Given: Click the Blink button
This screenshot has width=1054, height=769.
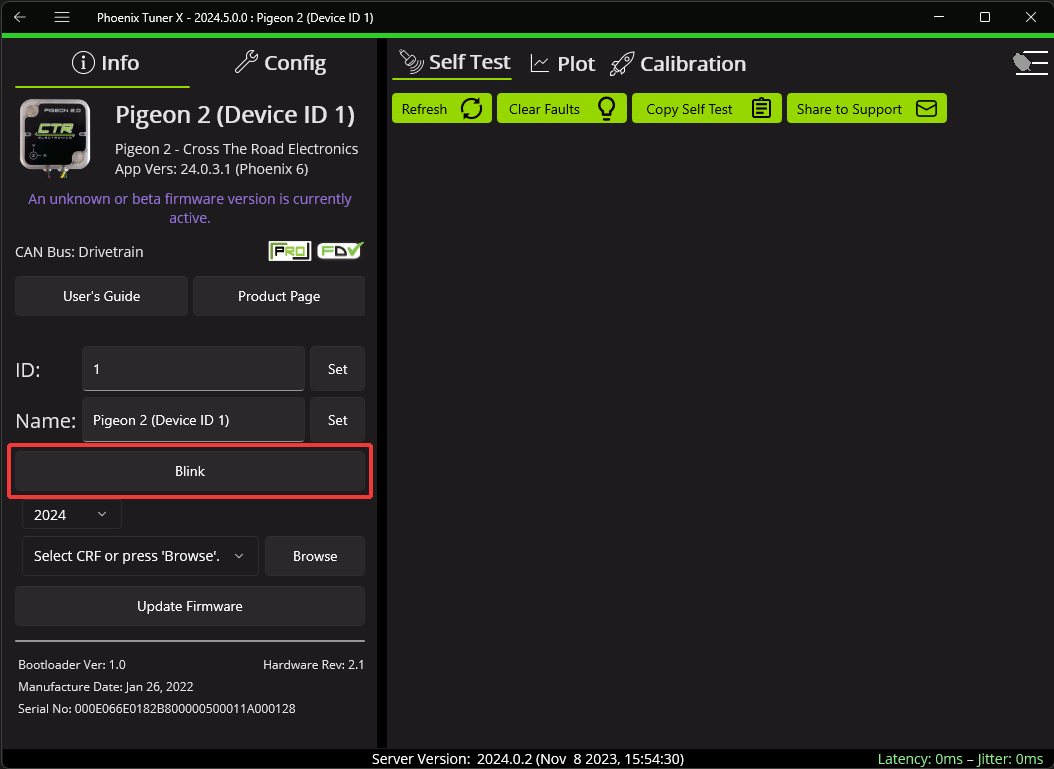Looking at the screenshot, I should (x=190, y=471).
